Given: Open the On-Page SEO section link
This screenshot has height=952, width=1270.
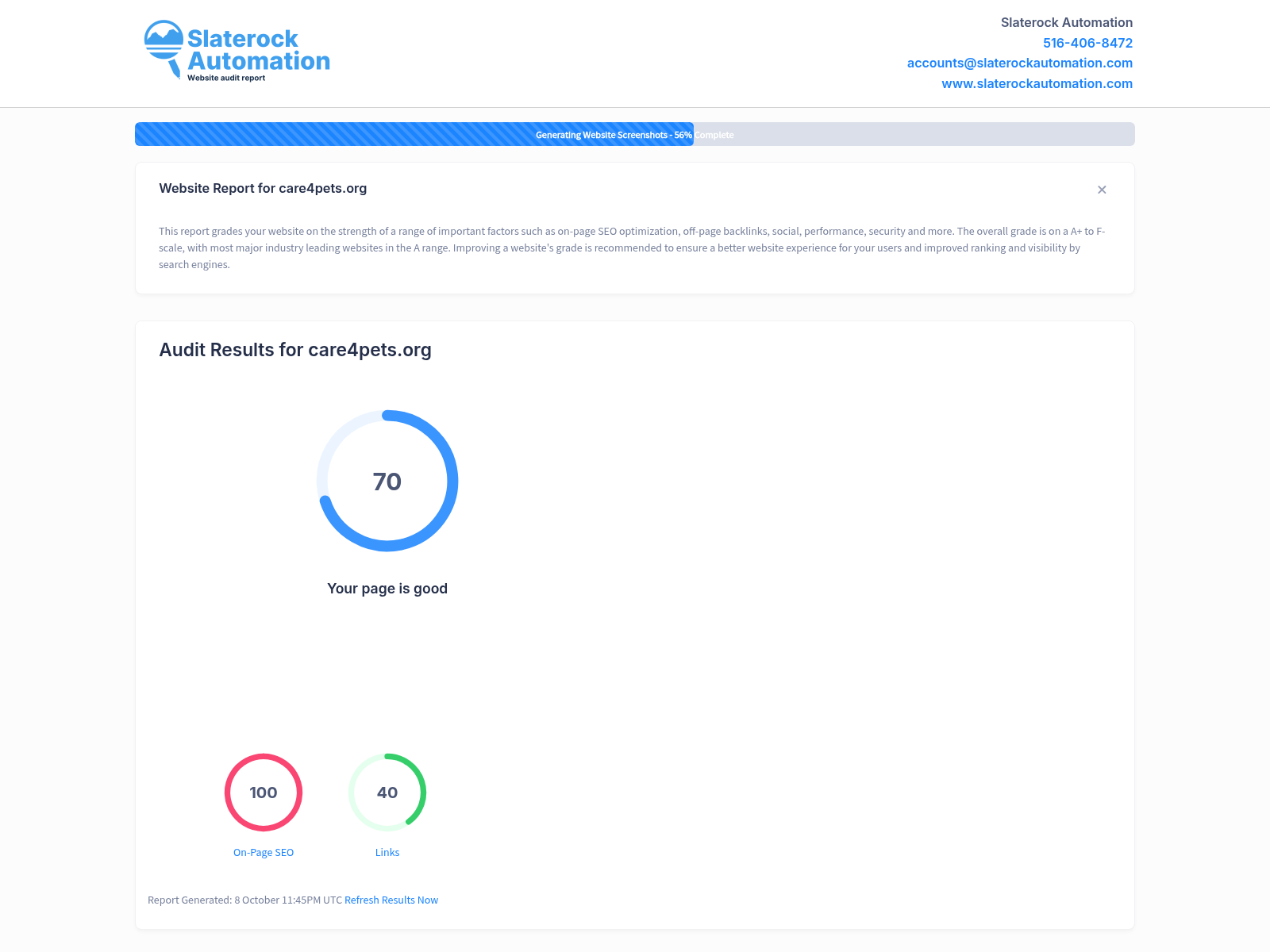Looking at the screenshot, I should tap(264, 853).
